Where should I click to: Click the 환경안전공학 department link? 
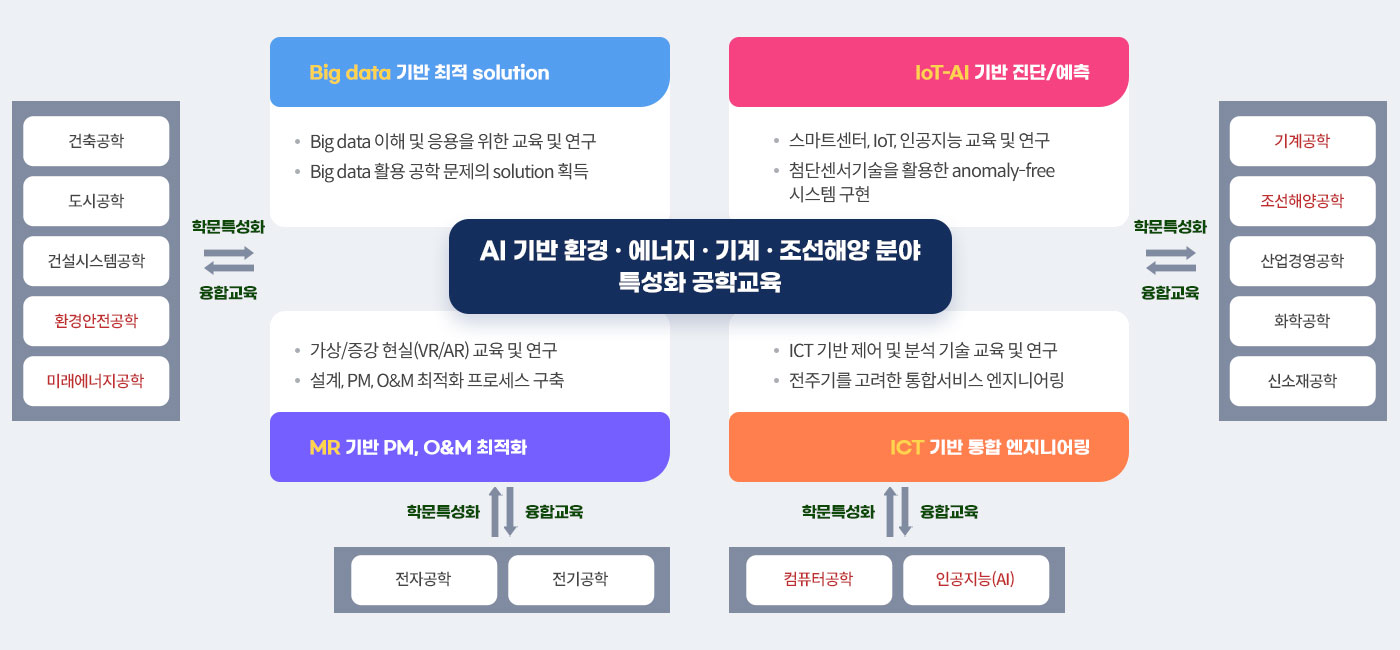[96, 321]
